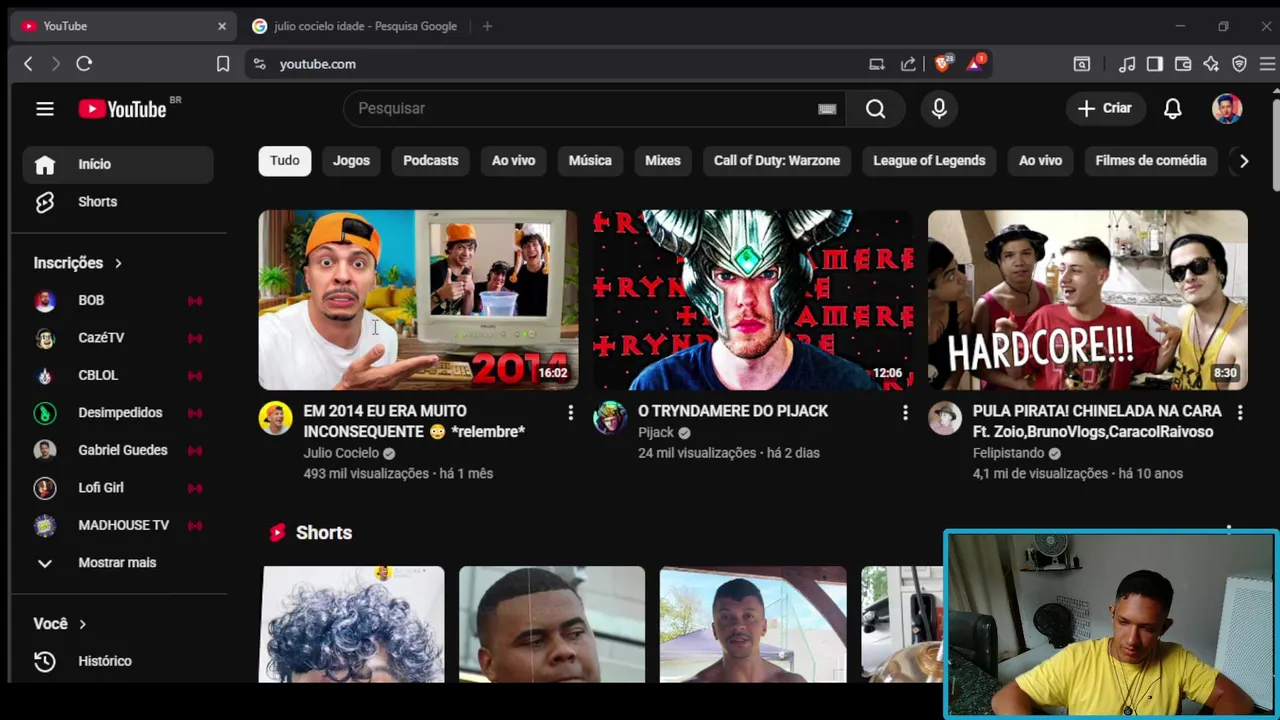This screenshot has width=1280, height=720.
Task: Click the Brave Rewards triangle icon
Action: [x=975, y=64]
